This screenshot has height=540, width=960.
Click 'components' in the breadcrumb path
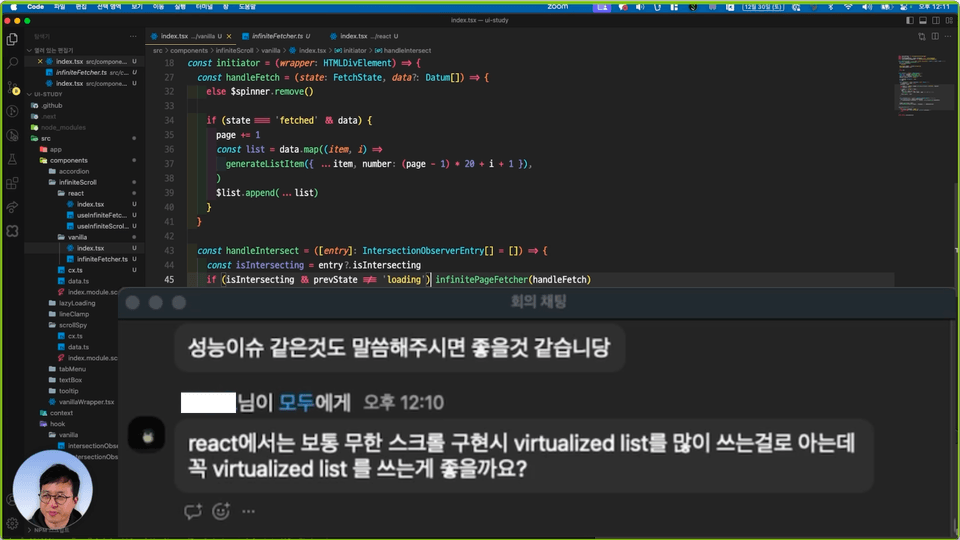click(x=189, y=51)
